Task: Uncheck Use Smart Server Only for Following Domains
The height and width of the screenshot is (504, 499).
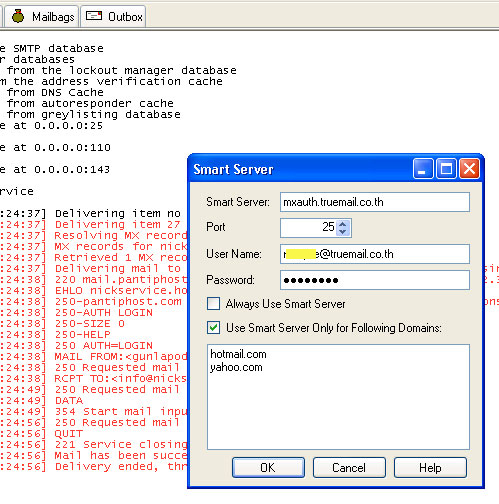Action: coord(213,328)
